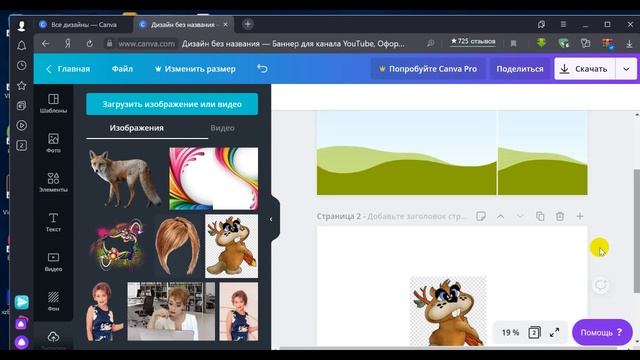This screenshot has width=640, height=360.
Task: Close the Дизайн без названия tab
Action: tap(226, 24)
